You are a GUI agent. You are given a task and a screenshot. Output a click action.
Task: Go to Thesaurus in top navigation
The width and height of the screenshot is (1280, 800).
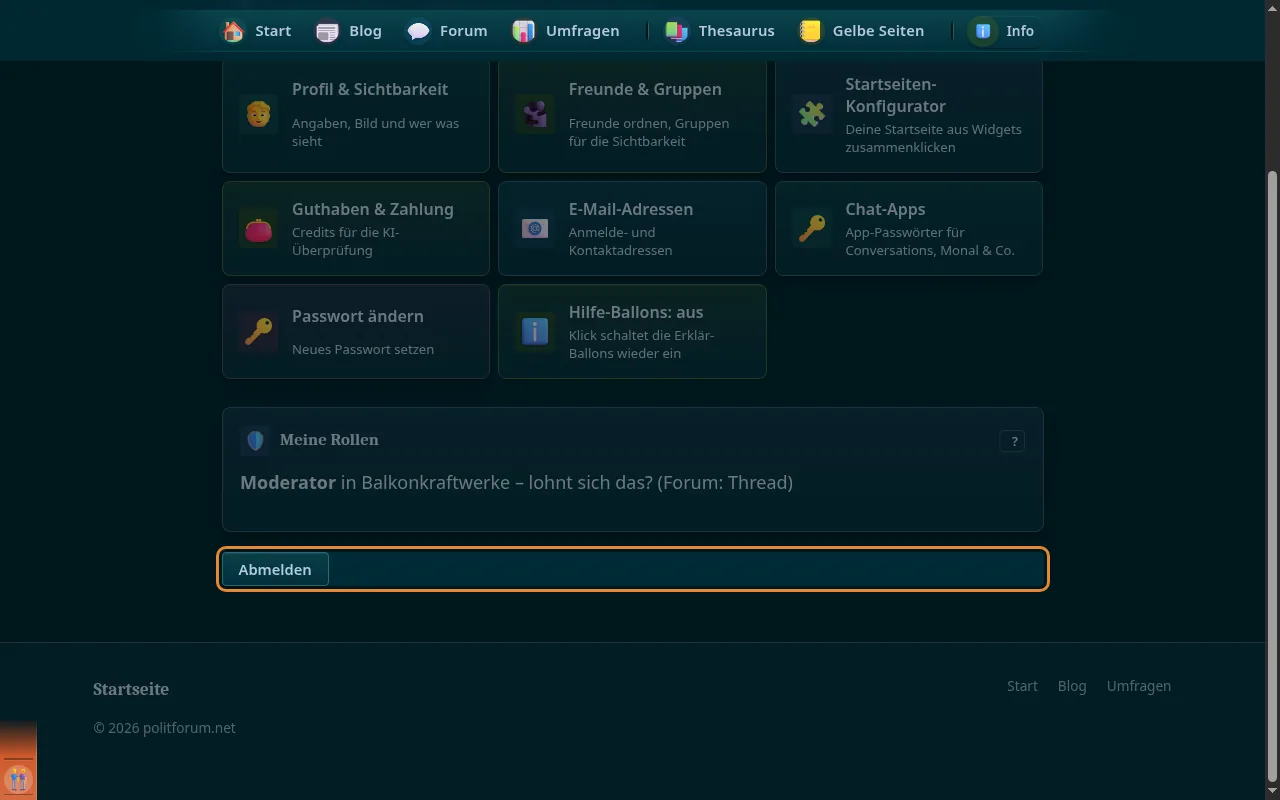tap(720, 31)
